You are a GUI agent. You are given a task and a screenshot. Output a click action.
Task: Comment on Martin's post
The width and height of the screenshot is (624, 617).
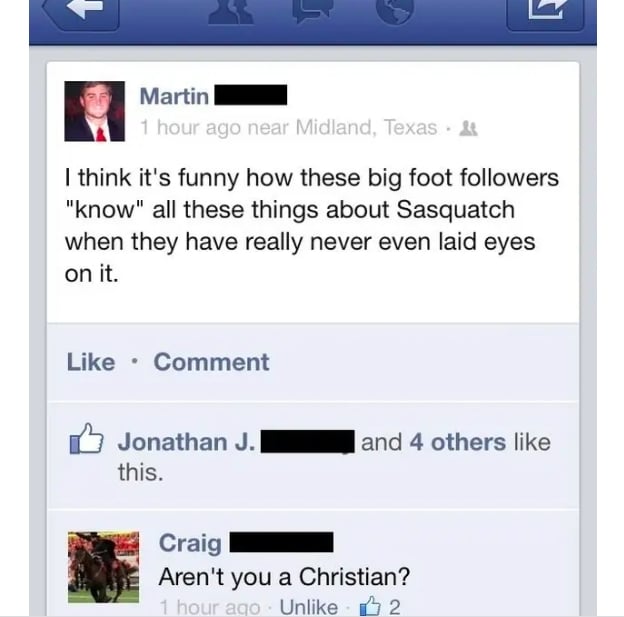[x=211, y=362]
